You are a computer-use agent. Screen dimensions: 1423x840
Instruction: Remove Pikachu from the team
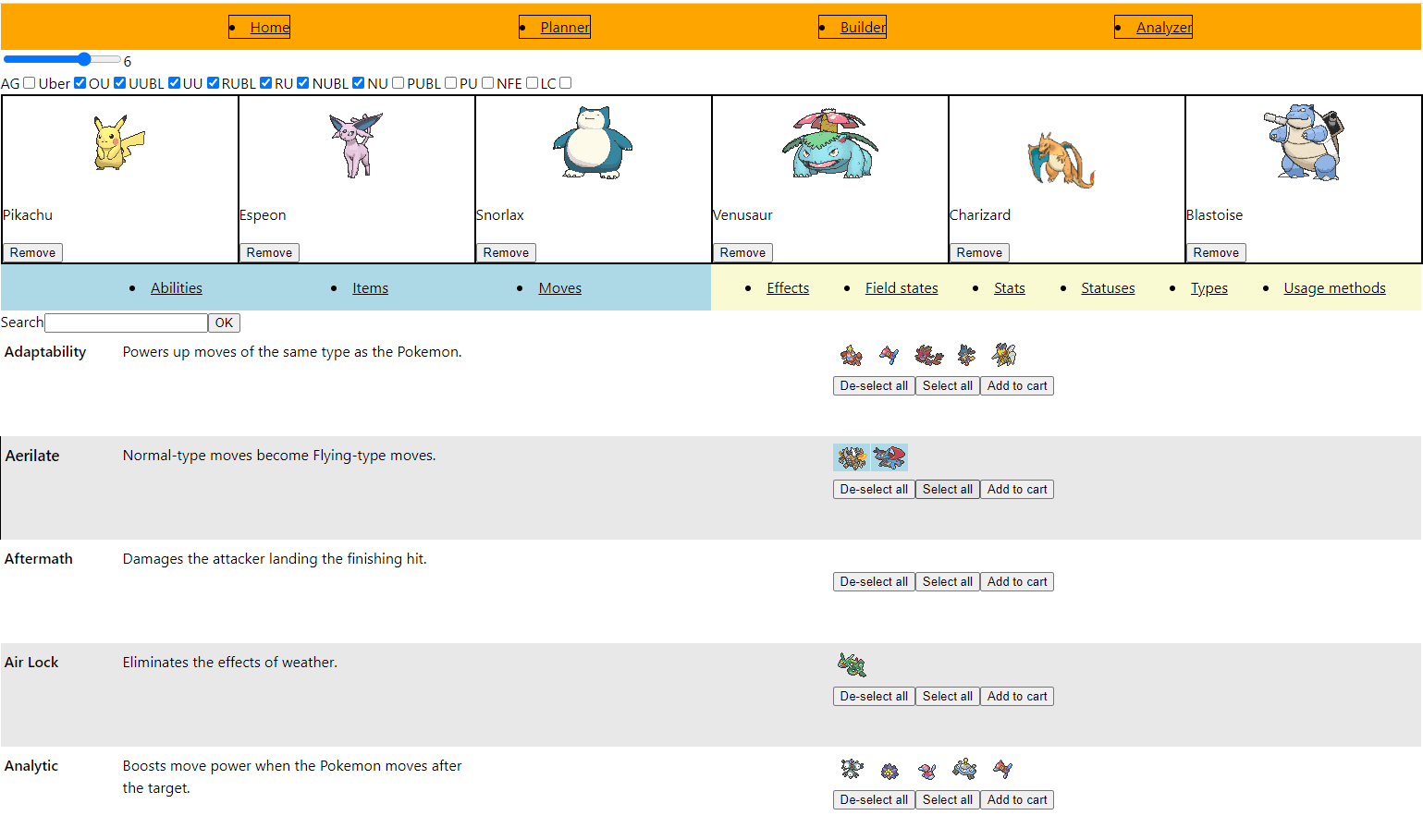pos(32,252)
